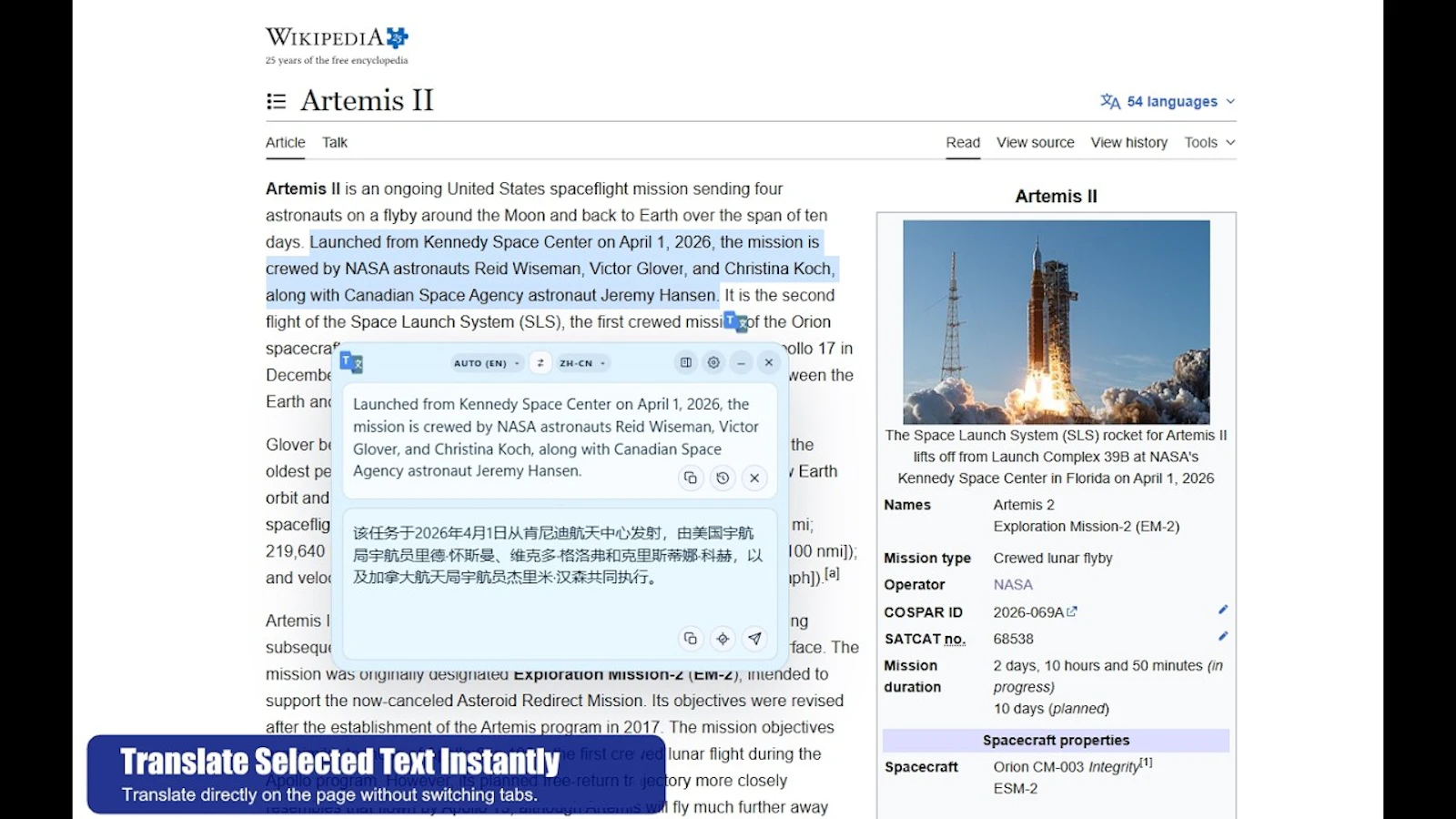Swap source and target languages

(x=541, y=363)
